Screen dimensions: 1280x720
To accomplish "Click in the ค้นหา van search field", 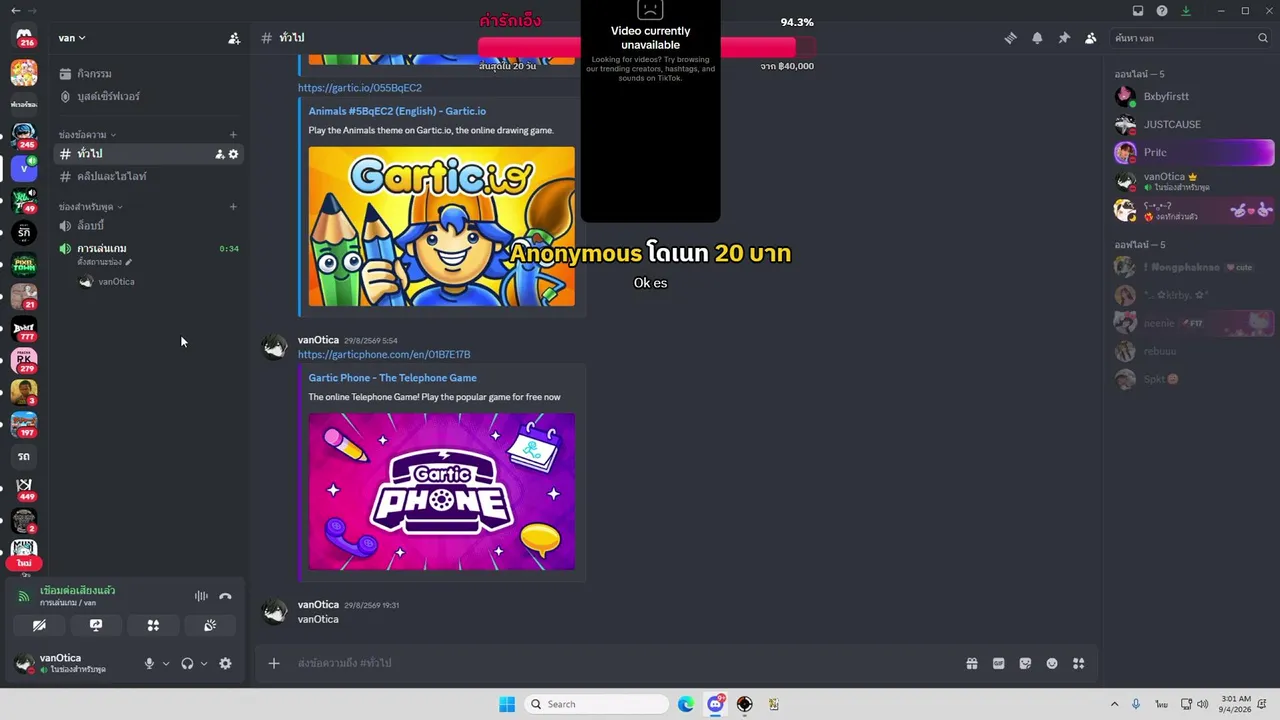I will (1190, 38).
